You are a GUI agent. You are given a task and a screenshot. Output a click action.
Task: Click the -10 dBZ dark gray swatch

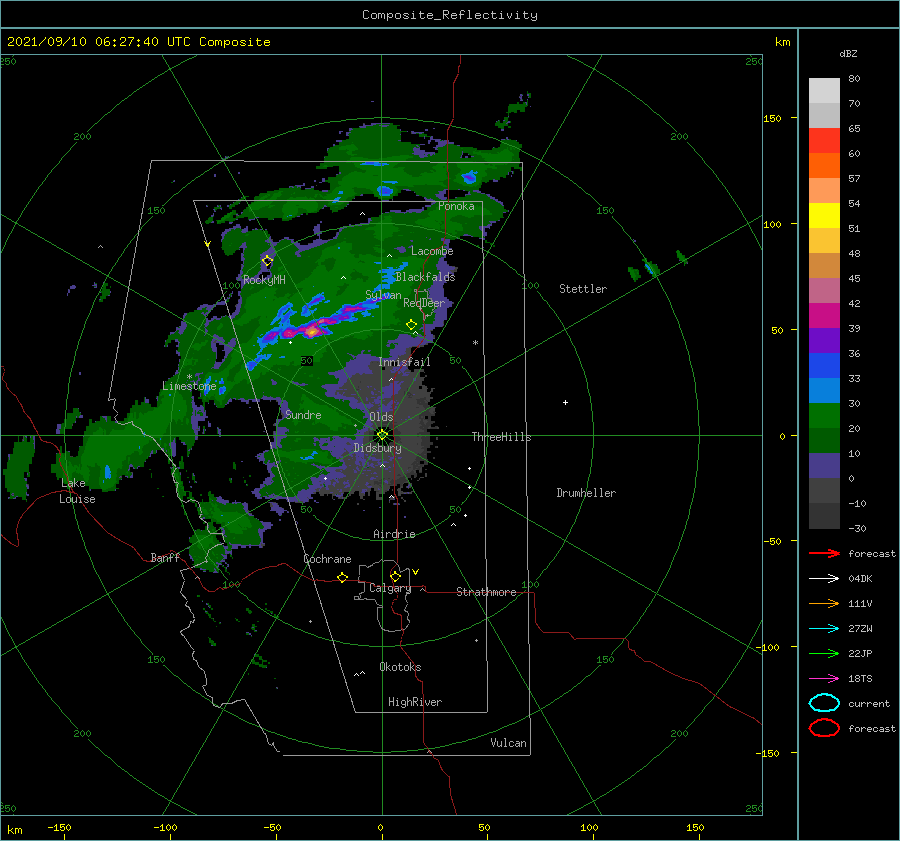(824, 515)
